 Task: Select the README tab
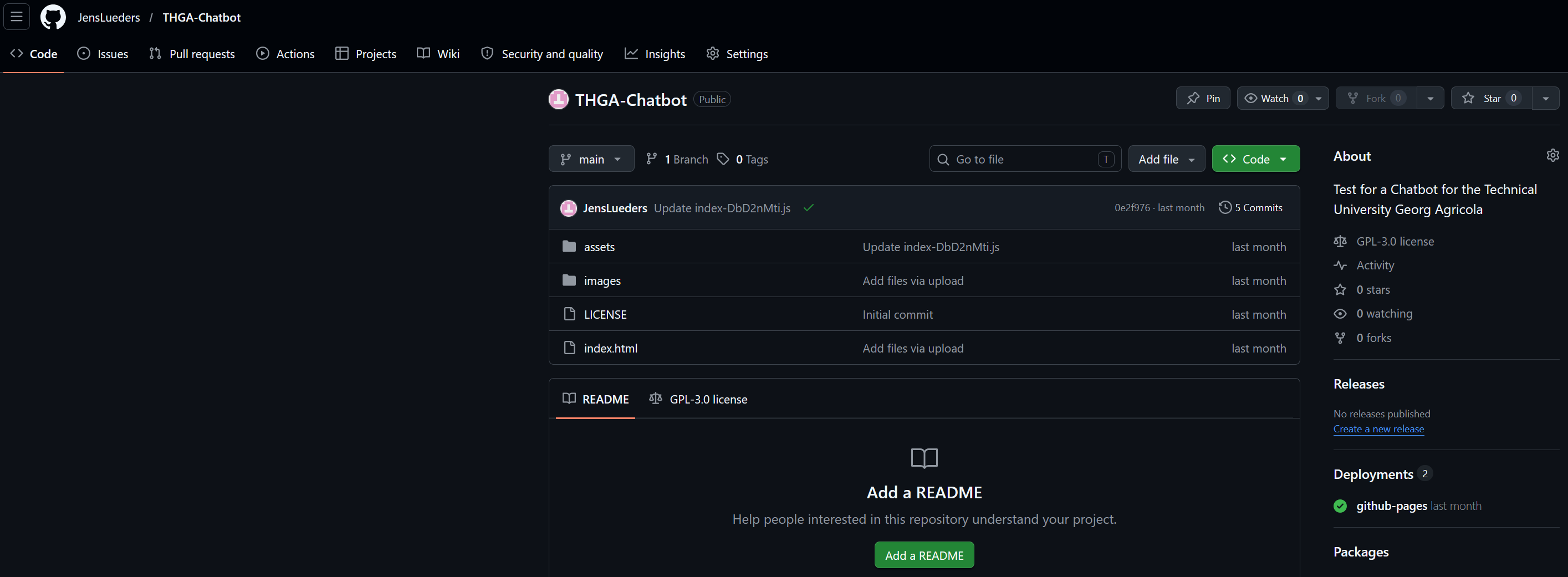[x=595, y=399]
